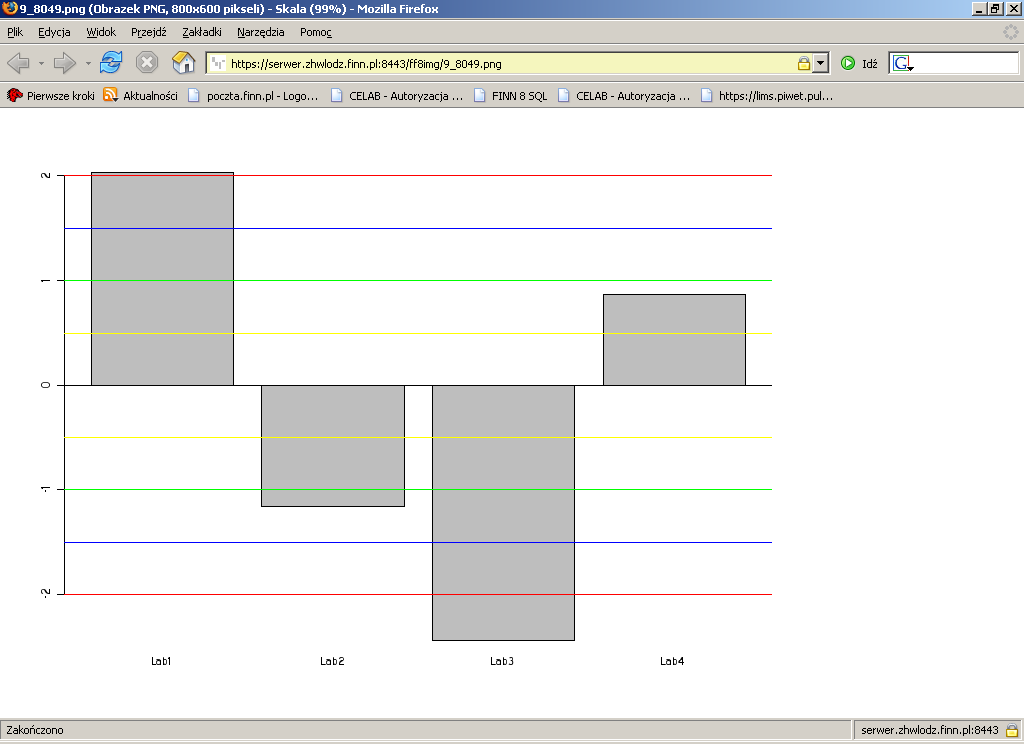
Task: Click the Zakończono status text
Action: point(35,730)
